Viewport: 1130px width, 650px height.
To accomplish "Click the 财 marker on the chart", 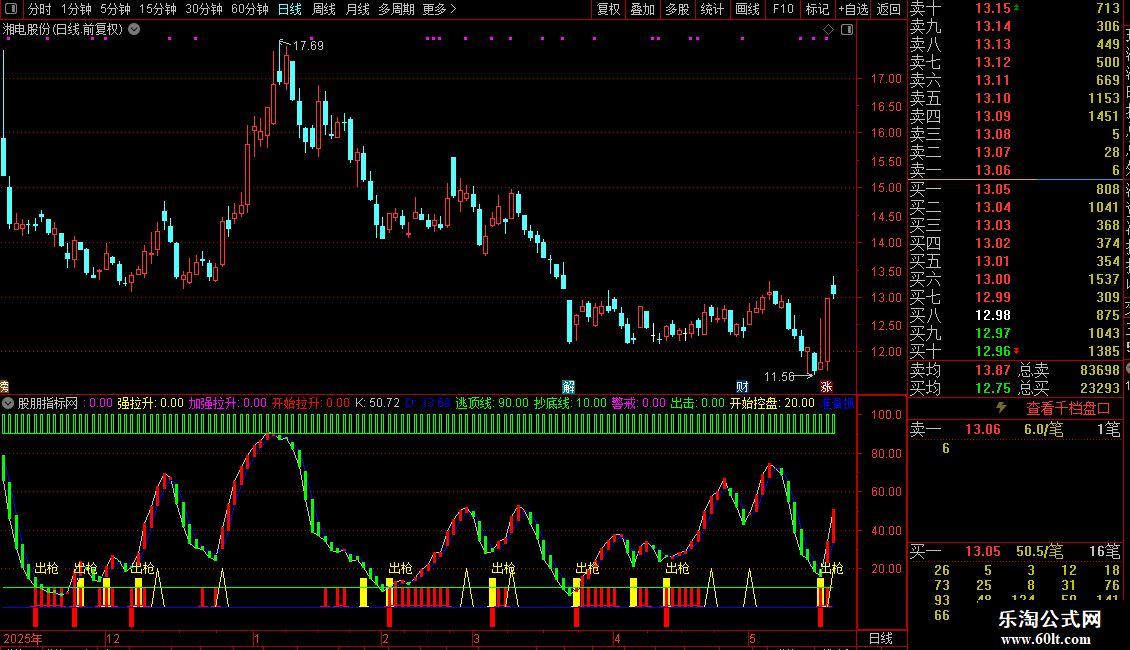I will click(x=742, y=387).
